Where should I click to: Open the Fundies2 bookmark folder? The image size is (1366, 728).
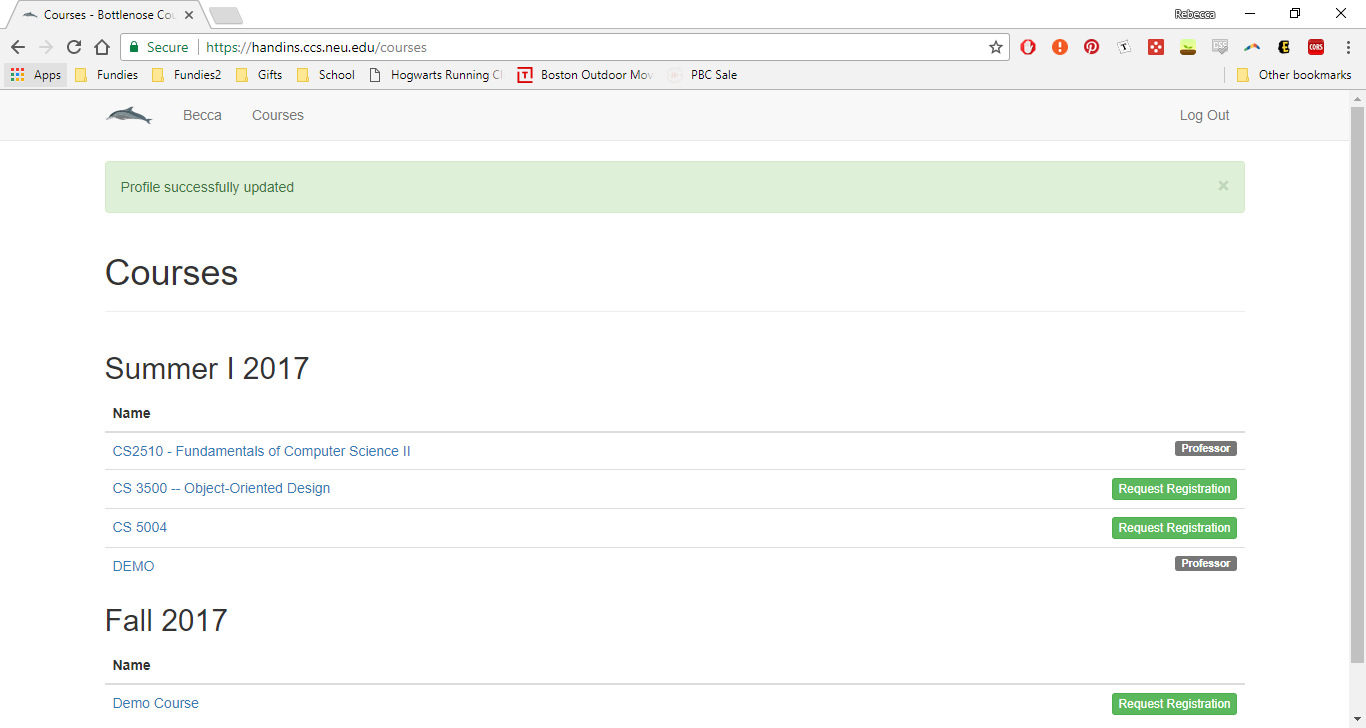(x=187, y=75)
